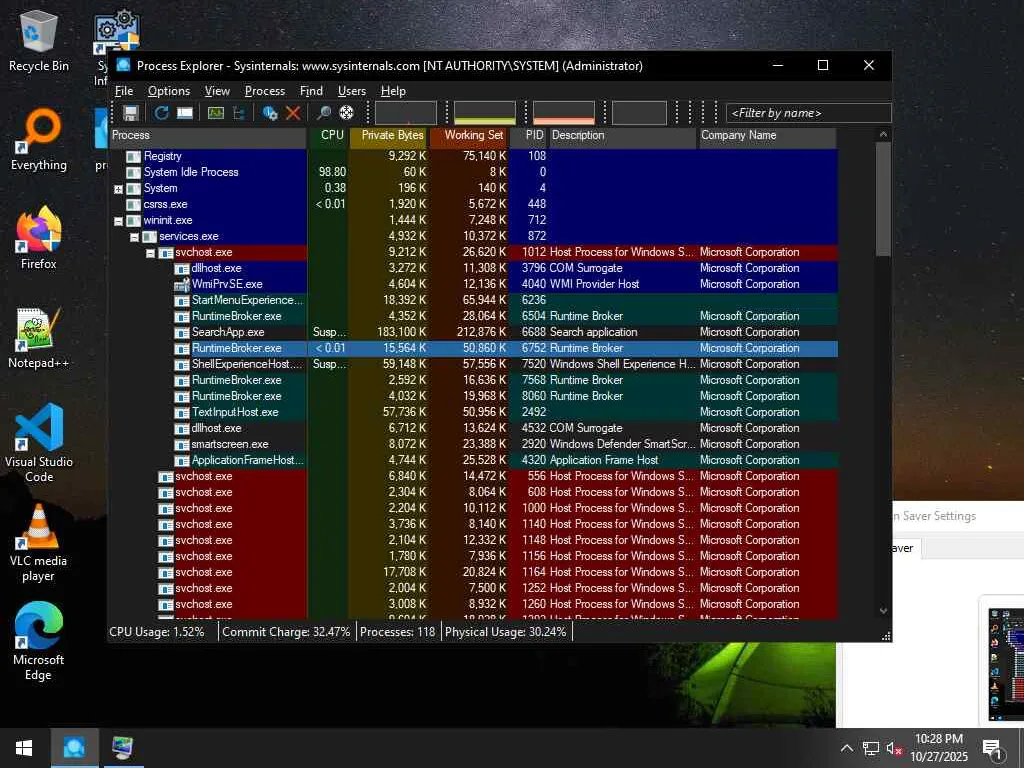Click the Find handle or DLL icon

pos(323,113)
